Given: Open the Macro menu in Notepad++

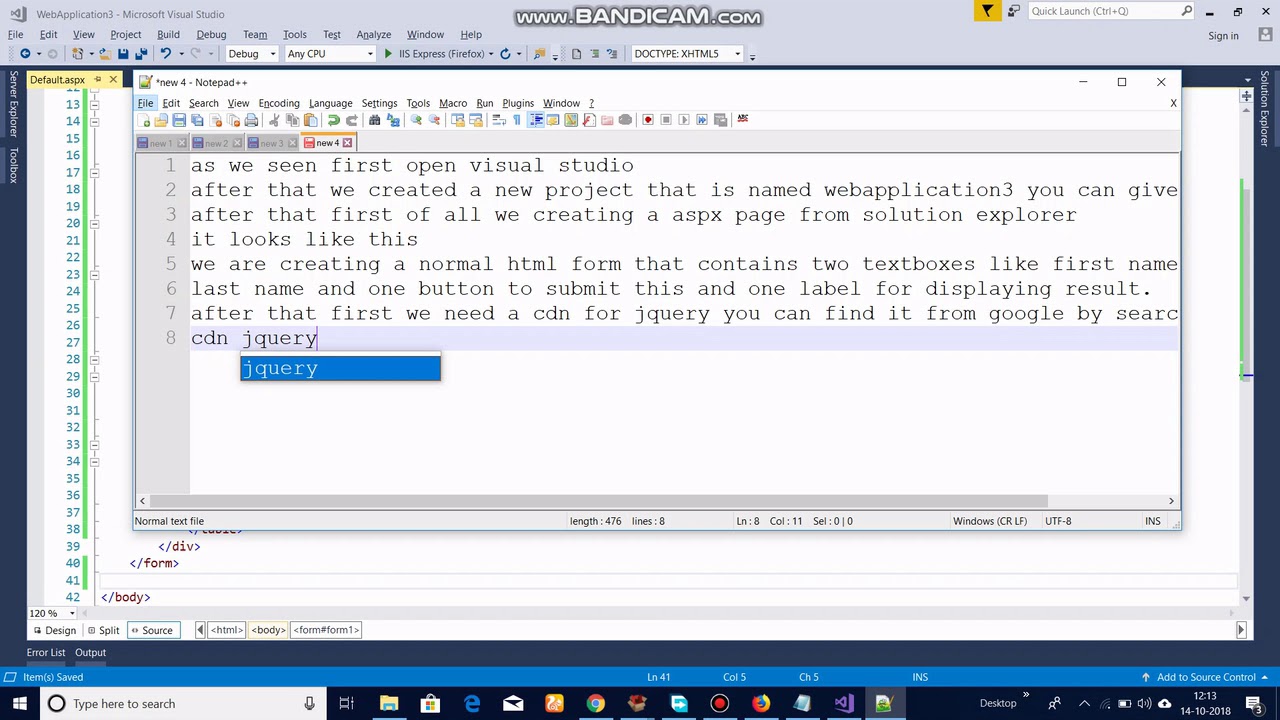Looking at the screenshot, I should pos(453,103).
